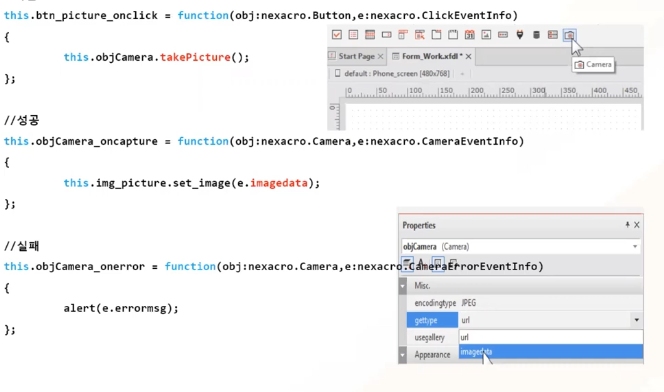The image size is (664, 392).
Task: Pin the Properties panel
Action: click(627, 225)
